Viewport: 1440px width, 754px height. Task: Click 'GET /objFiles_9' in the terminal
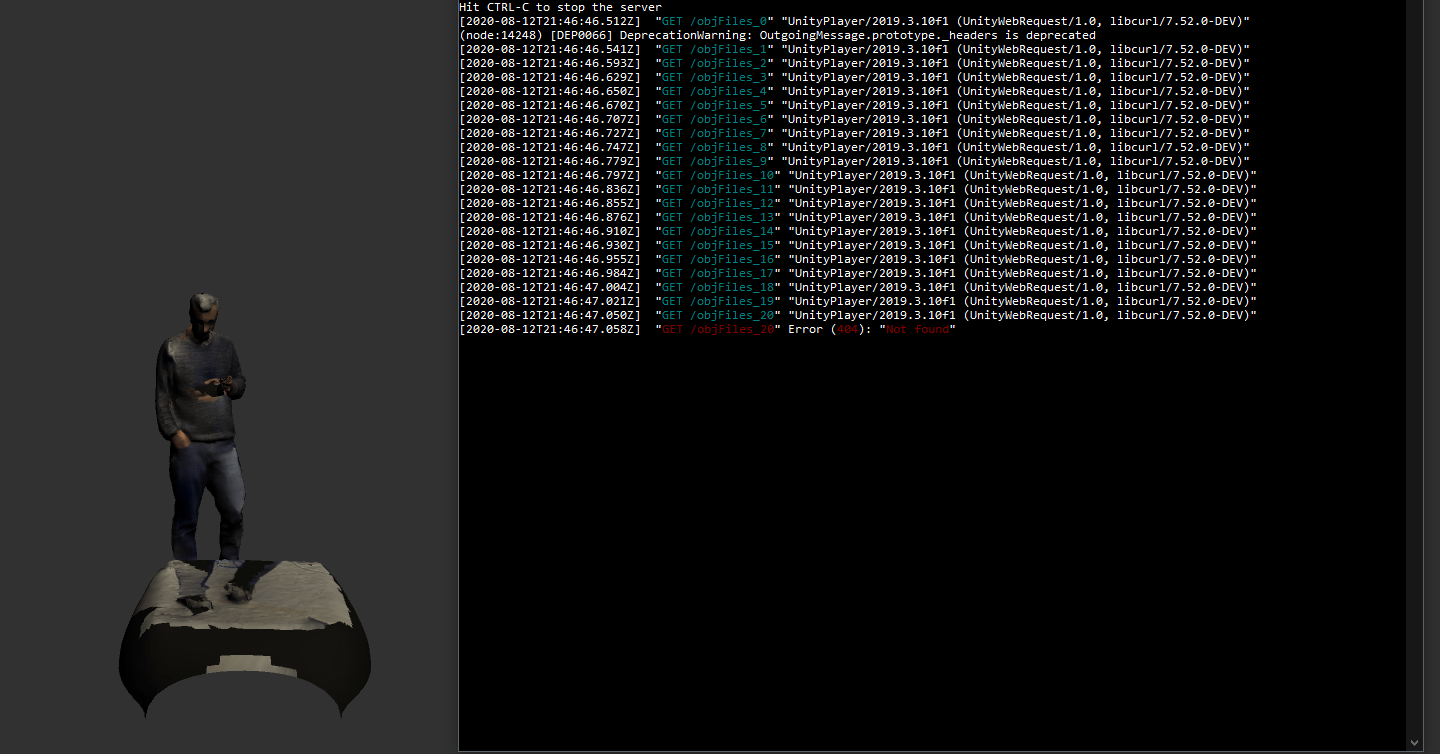[714, 161]
